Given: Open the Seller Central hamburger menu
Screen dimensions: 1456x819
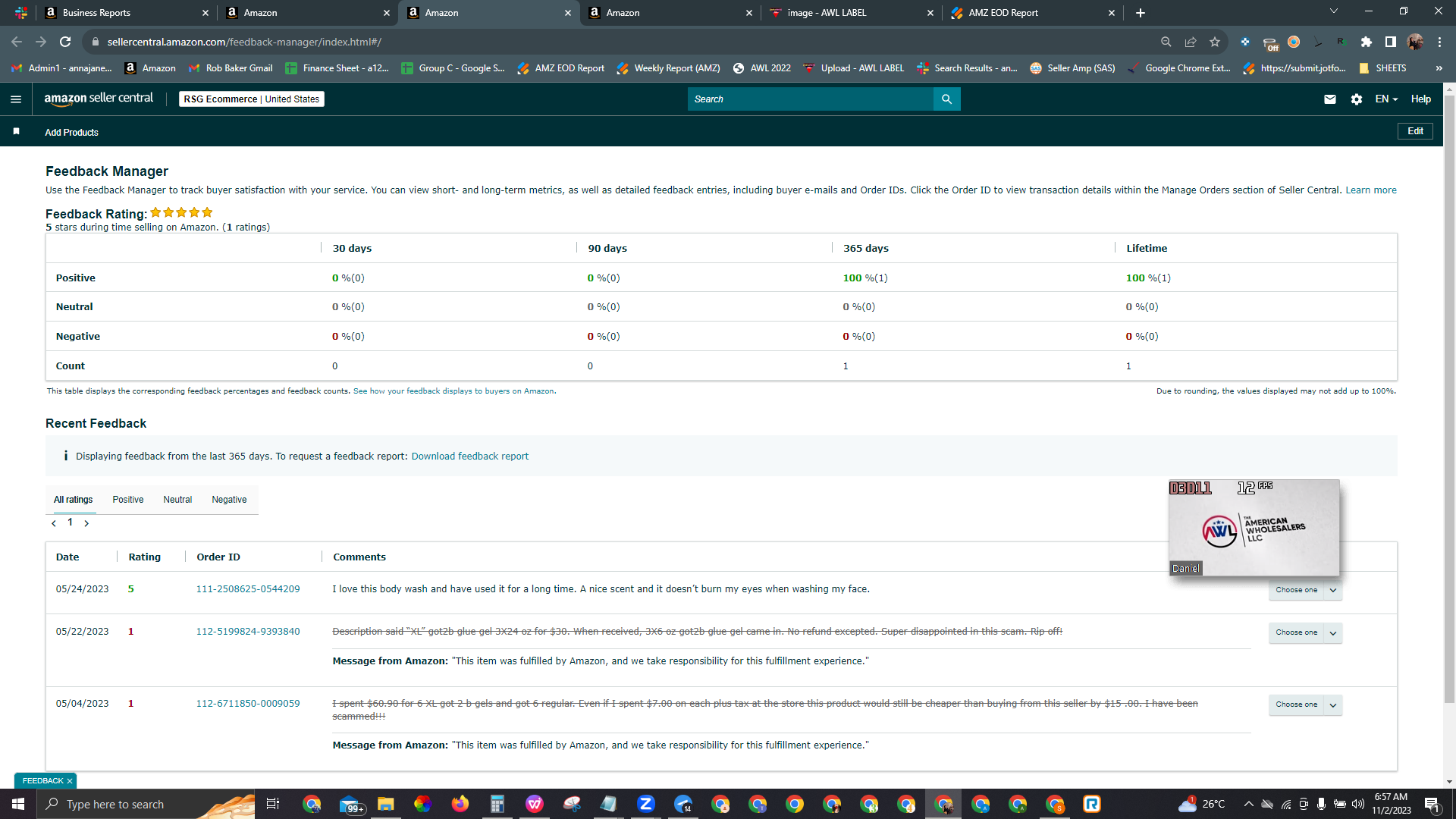Looking at the screenshot, I should tap(16, 99).
